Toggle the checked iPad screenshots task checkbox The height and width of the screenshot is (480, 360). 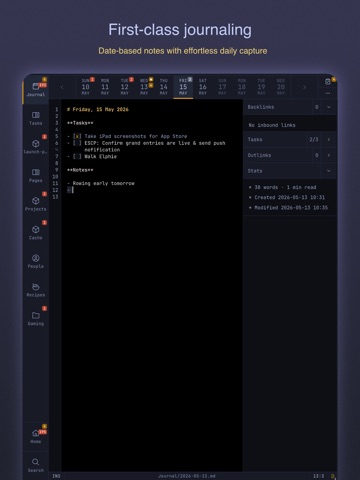77,136
